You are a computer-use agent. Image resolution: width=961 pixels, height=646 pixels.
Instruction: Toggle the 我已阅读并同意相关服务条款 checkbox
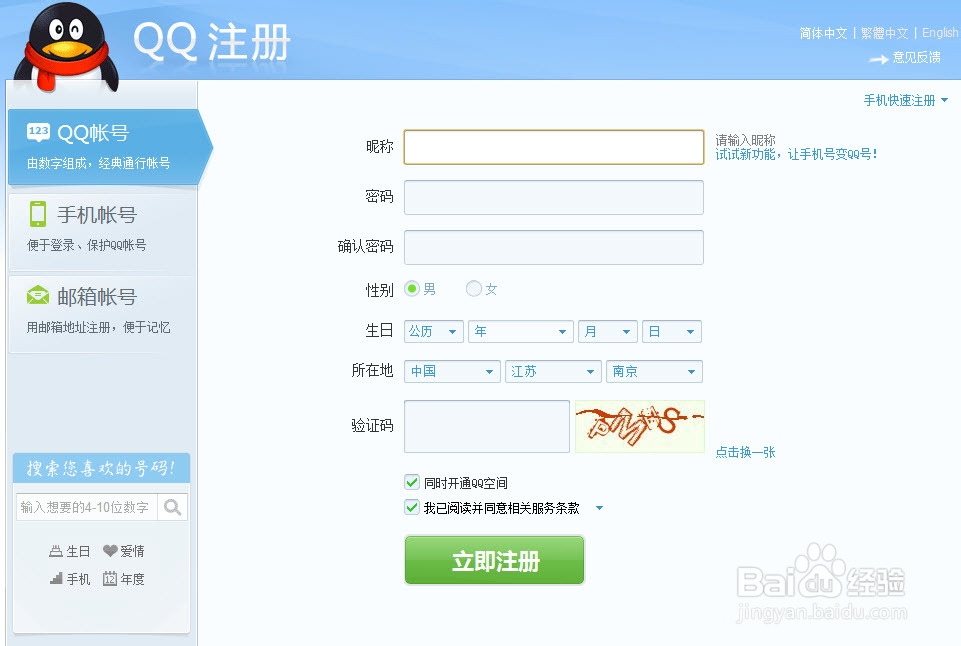click(412, 507)
